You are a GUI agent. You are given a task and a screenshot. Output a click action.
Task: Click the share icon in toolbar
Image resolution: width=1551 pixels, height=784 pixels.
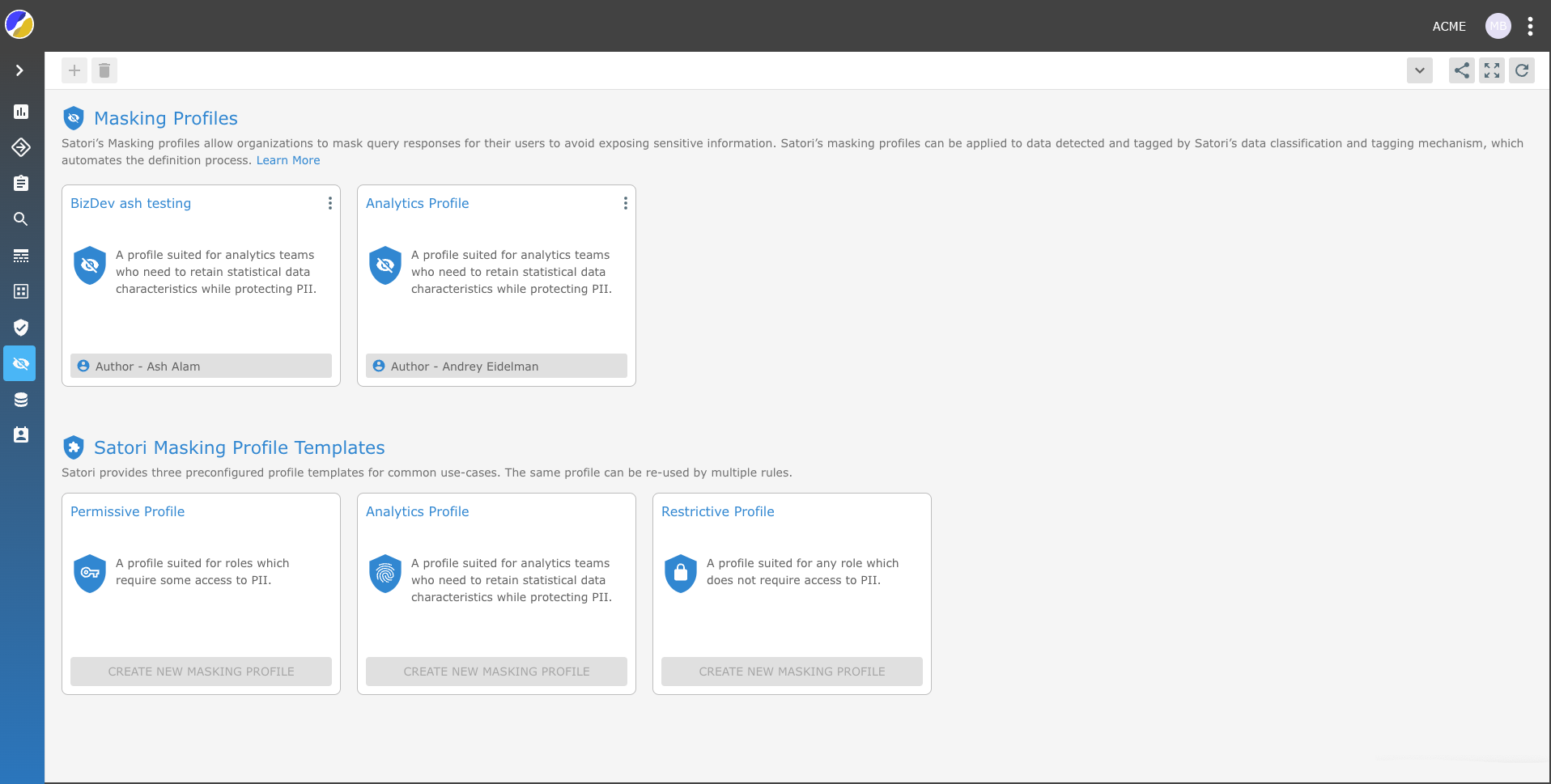tap(1462, 70)
